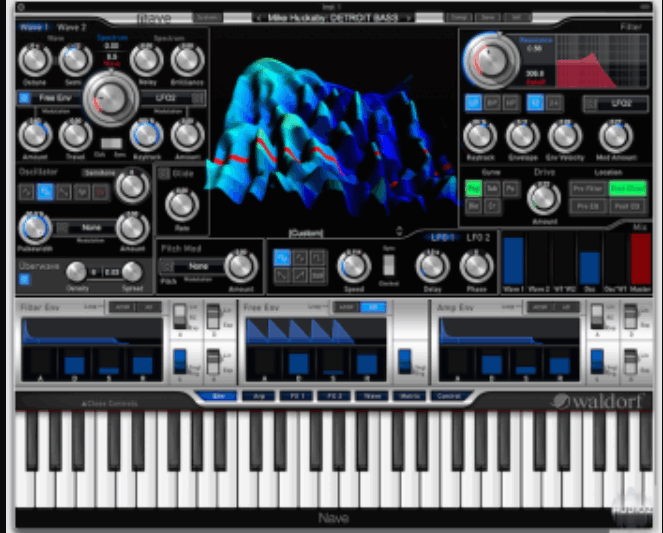663x533 pixels.
Task: Select the sawtooth oscillator waveform button
Action: [63, 192]
